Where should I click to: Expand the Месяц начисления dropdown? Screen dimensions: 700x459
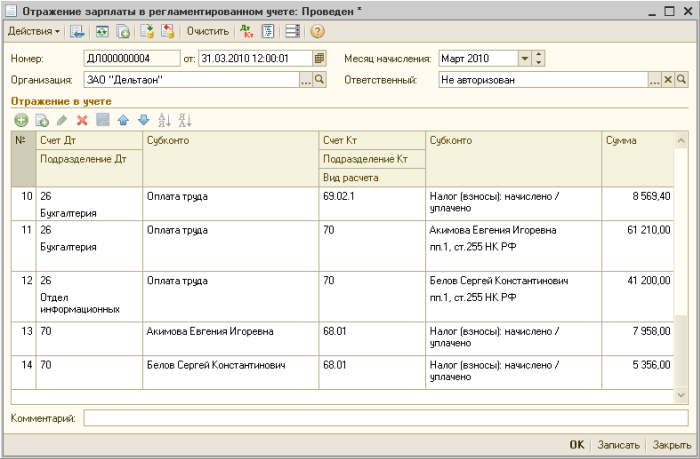[x=525, y=58]
